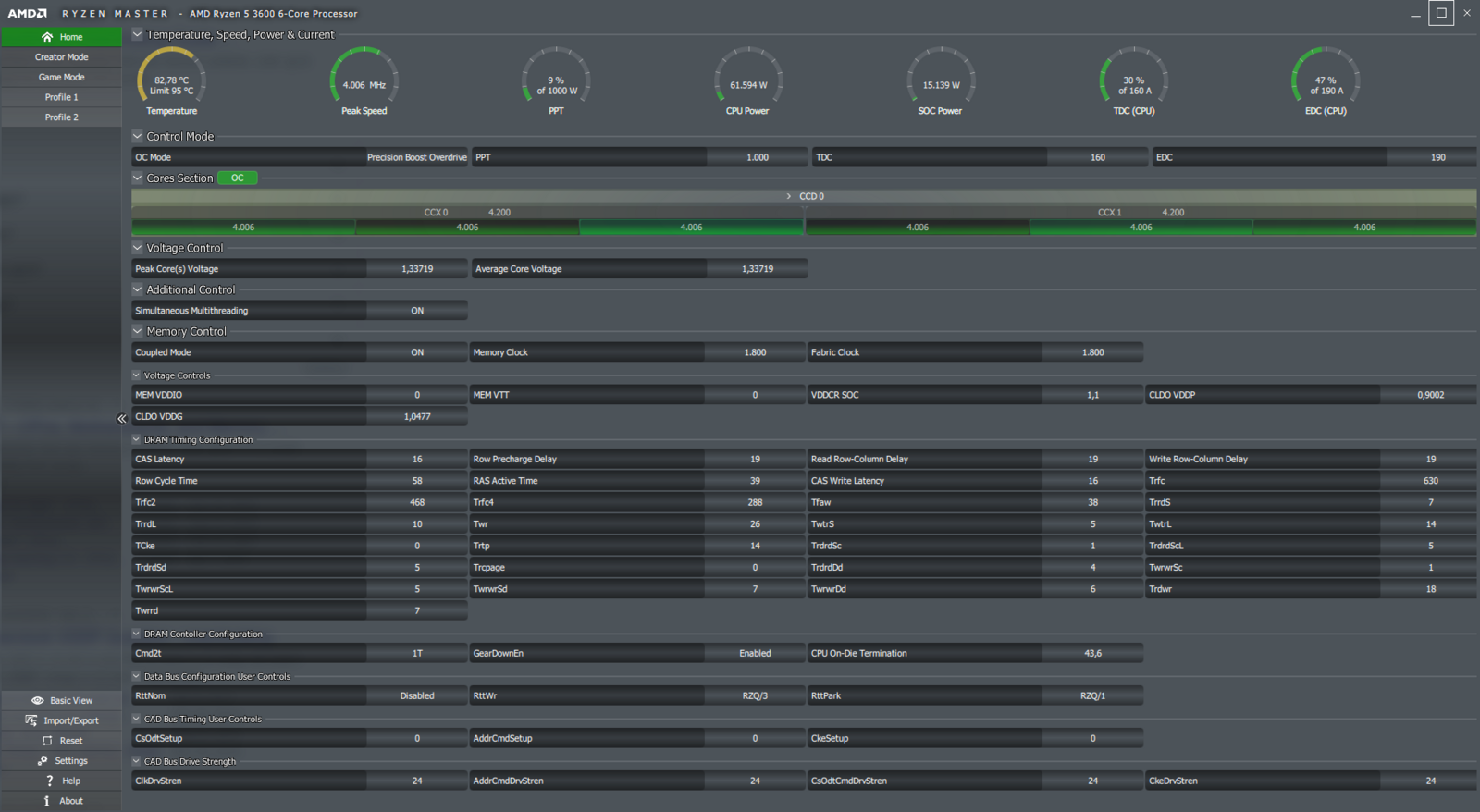Collapse the Additional Control section
Viewport: 1480px width, 812px height.
click(x=138, y=289)
